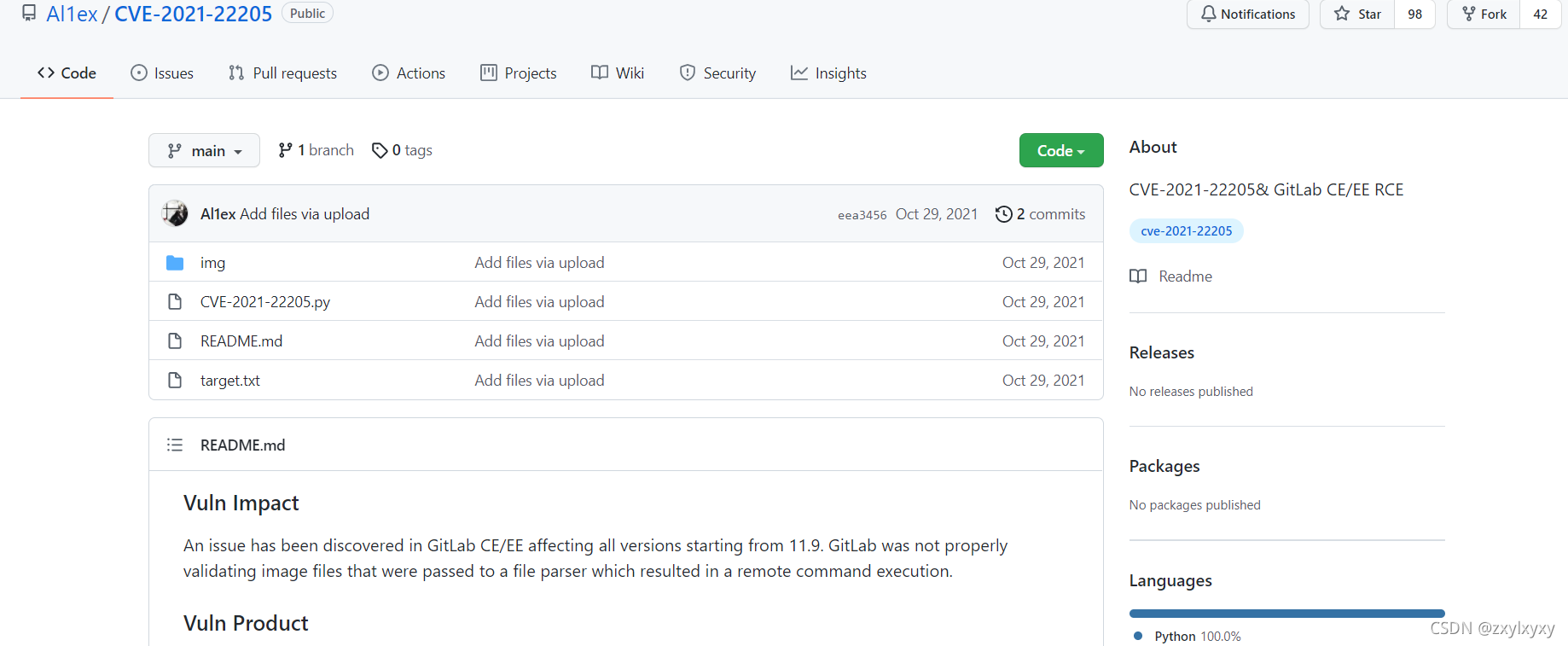Viewport: 1568px width, 646px height.
Task: Star this repository
Action: pyautogui.click(x=1357, y=14)
